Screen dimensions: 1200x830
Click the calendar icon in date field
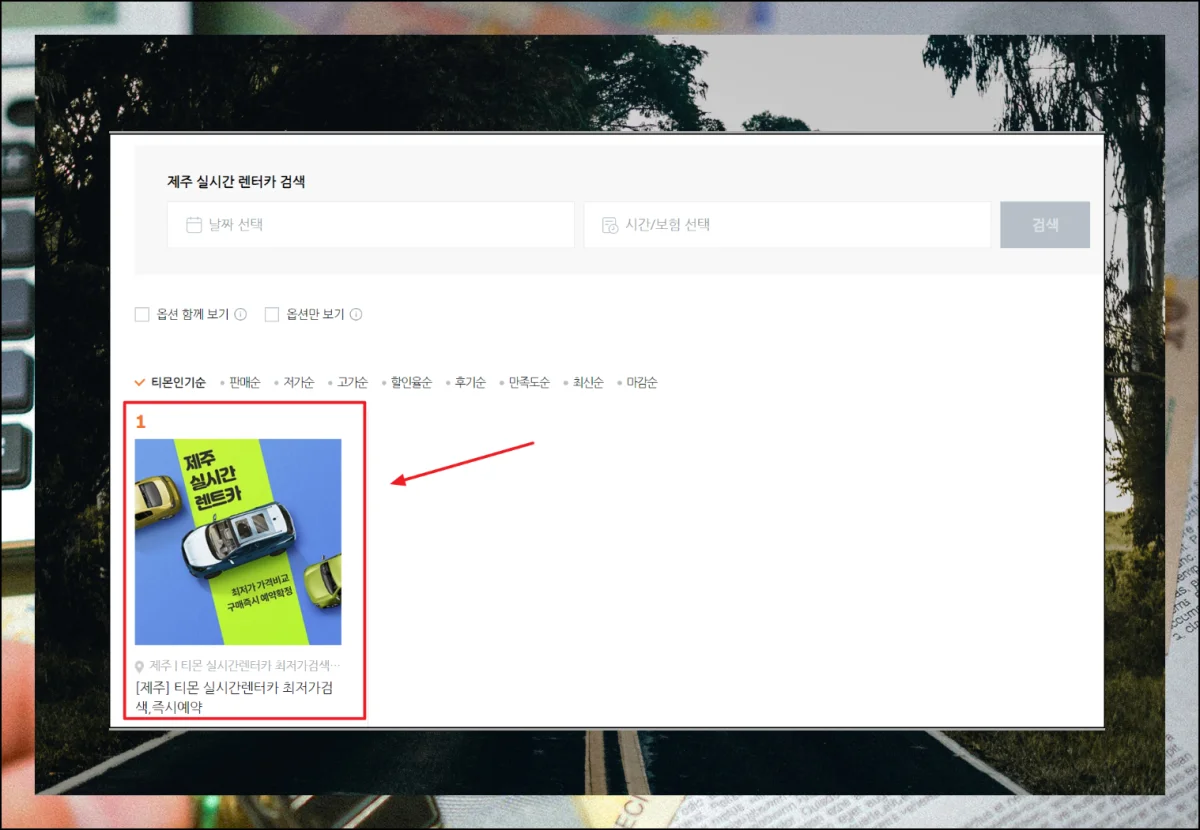point(194,225)
